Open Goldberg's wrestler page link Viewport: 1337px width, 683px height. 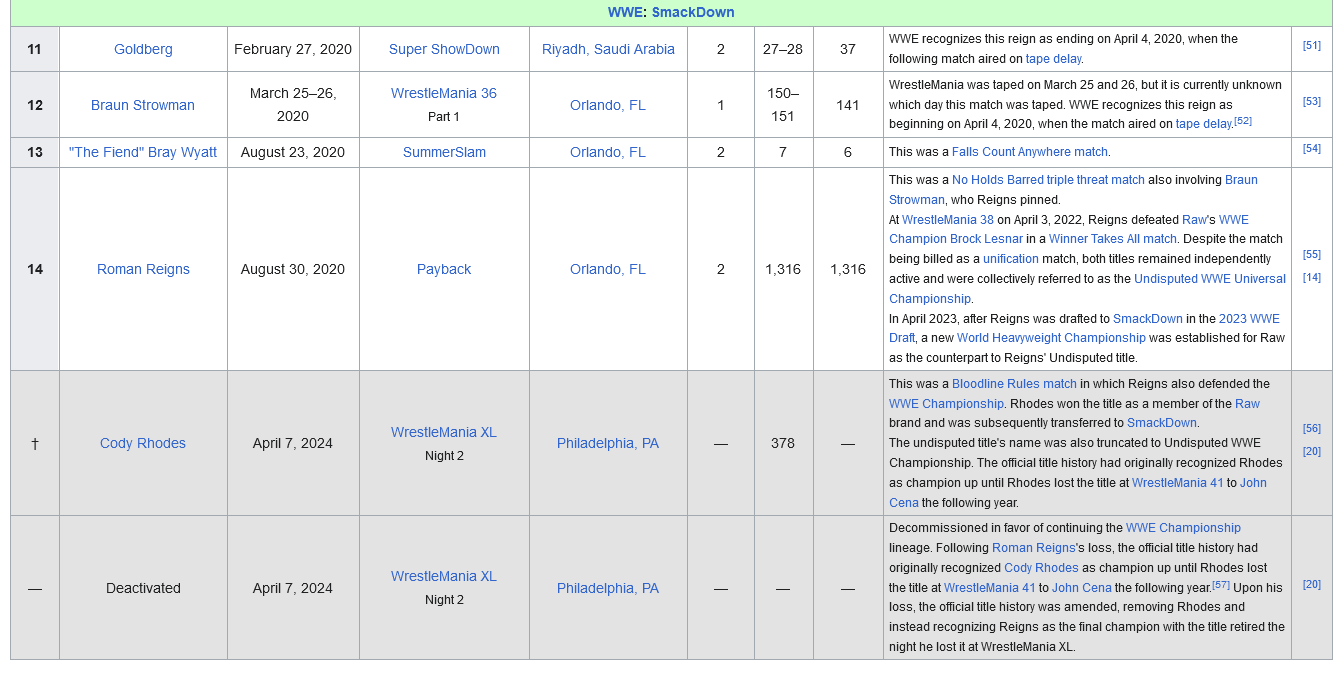click(x=143, y=49)
